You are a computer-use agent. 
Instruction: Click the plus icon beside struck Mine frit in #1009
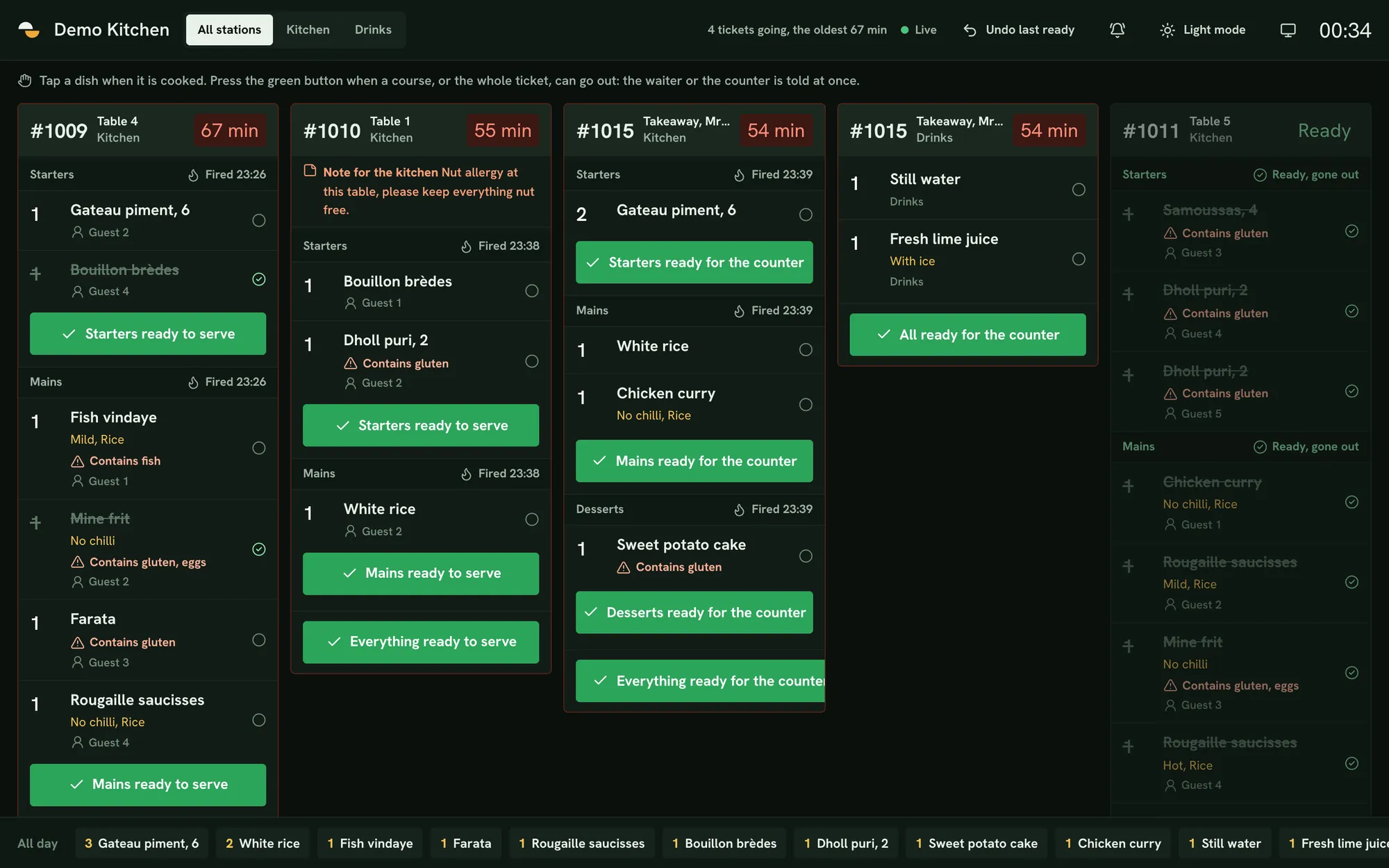tap(35, 522)
